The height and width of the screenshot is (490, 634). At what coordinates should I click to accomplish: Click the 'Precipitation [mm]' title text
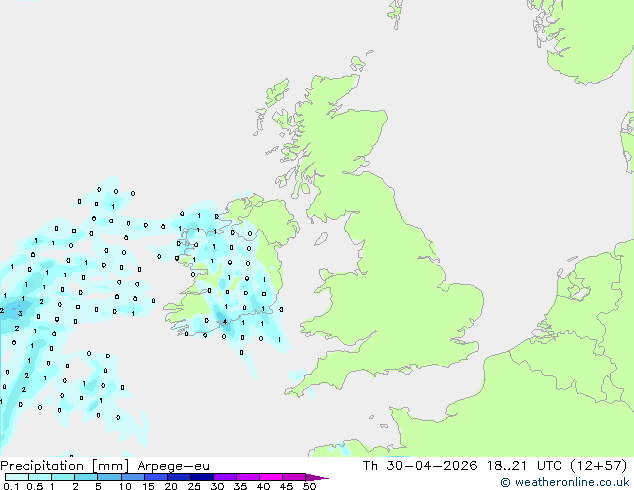point(65,466)
